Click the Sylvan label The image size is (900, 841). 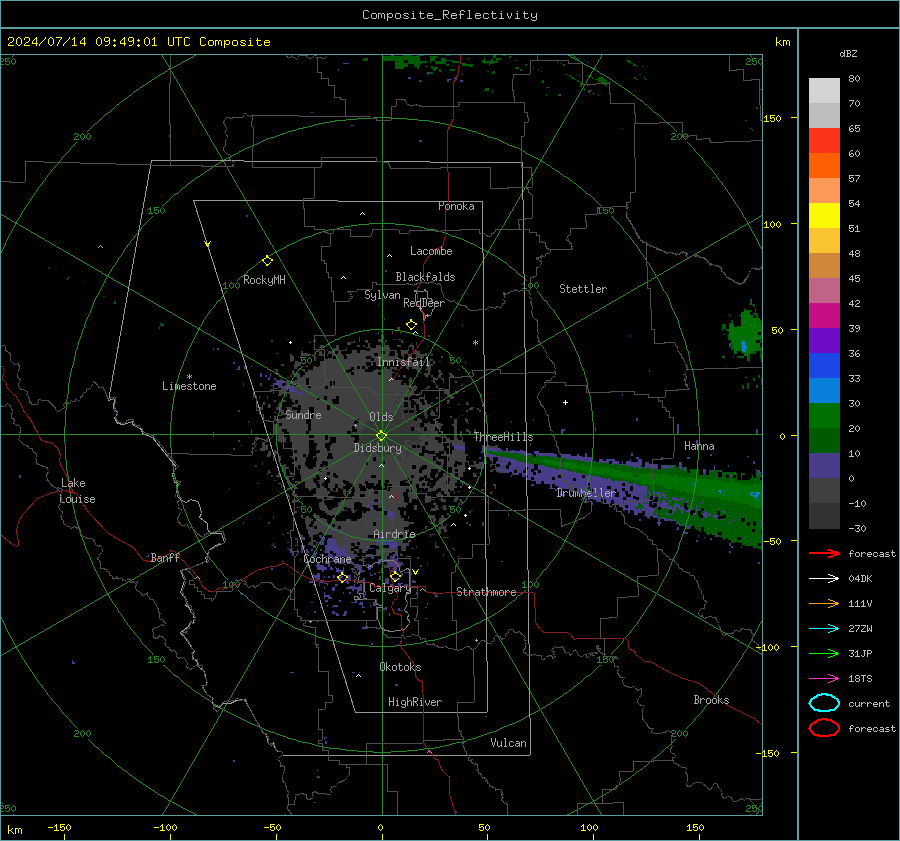382,295
